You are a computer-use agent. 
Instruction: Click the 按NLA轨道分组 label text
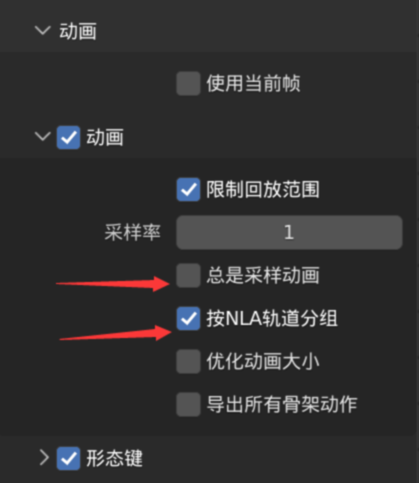pyautogui.click(x=272, y=318)
